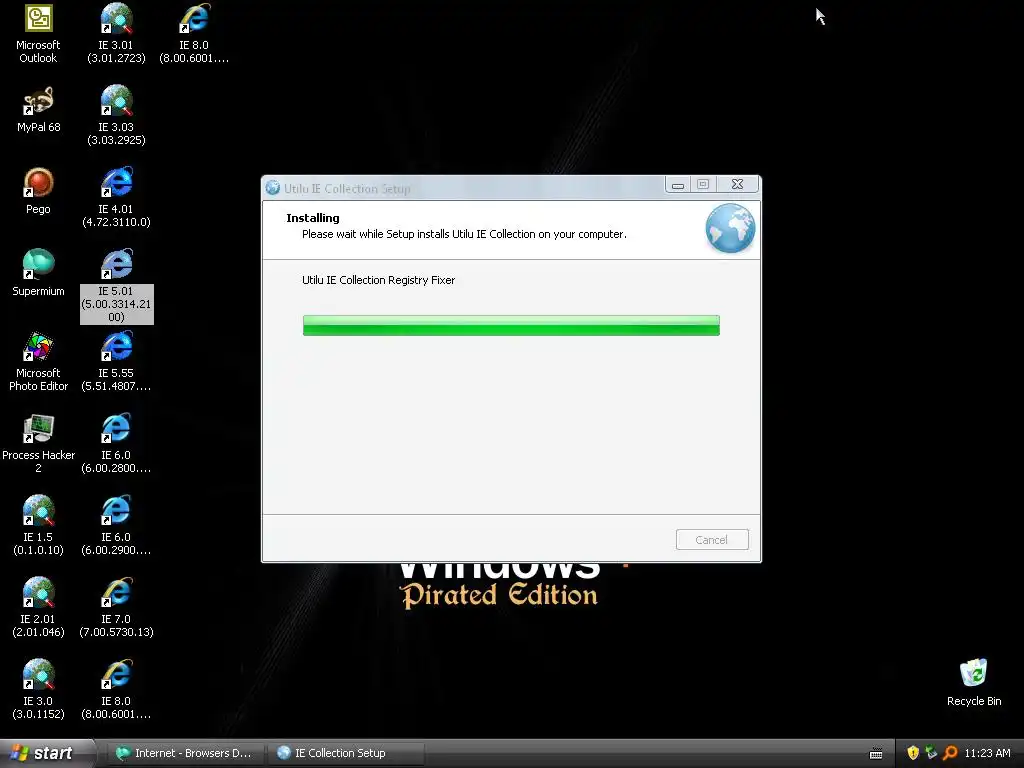This screenshot has width=1024, height=768.
Task: Click the IE 5.55 (5.51.4807) shortcut
Action: (116, 362)
